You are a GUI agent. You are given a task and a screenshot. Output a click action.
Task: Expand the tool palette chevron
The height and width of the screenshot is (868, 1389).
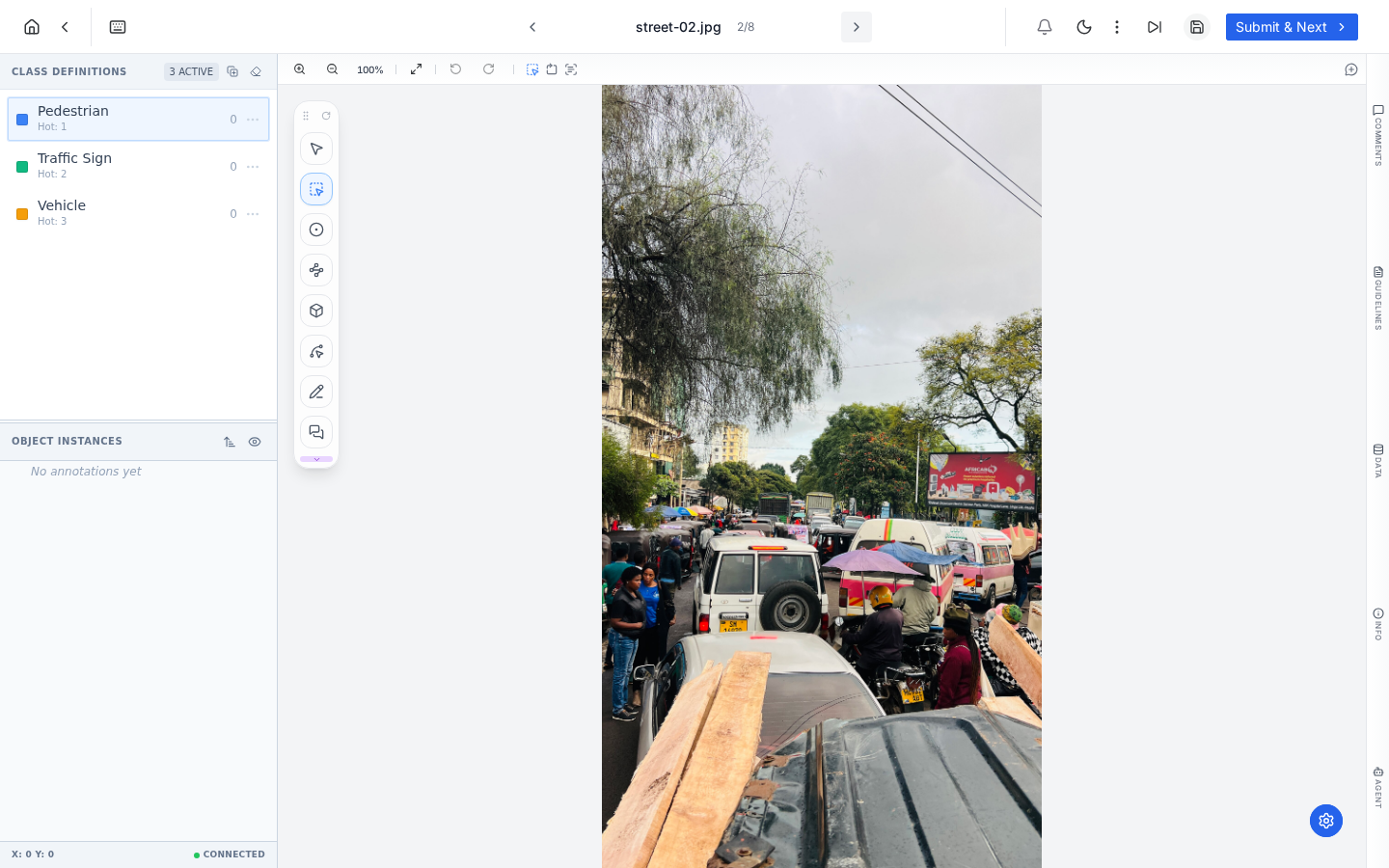click(x=316, y=459)
